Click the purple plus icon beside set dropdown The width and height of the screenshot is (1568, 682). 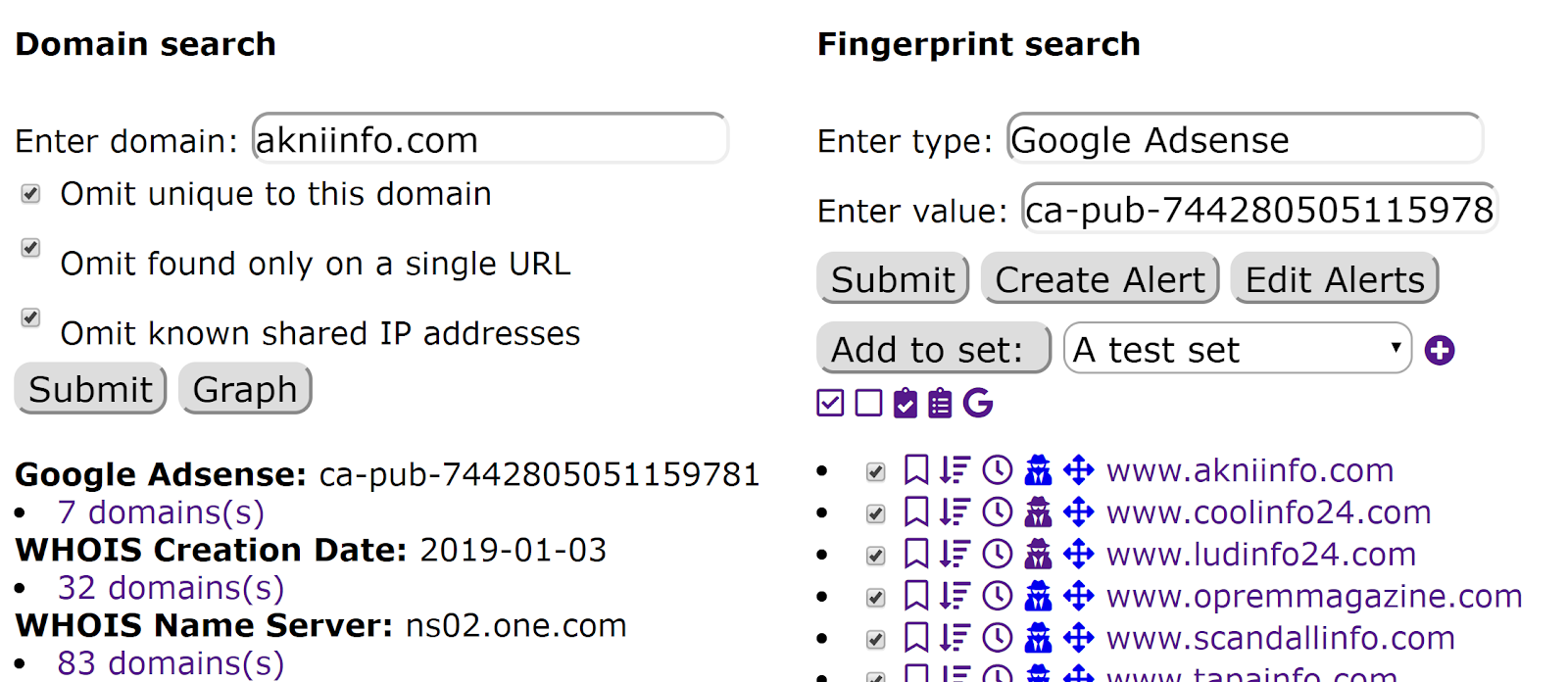[1439, 350]
